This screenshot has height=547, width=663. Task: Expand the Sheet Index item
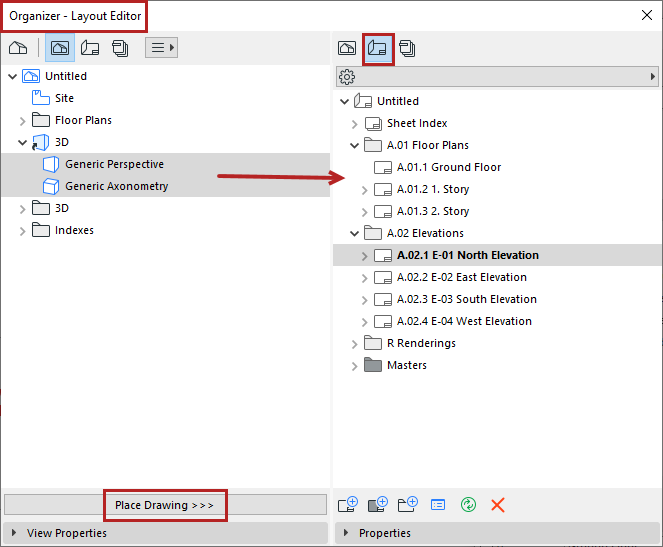pyautogui.click(x=354, y=124)
